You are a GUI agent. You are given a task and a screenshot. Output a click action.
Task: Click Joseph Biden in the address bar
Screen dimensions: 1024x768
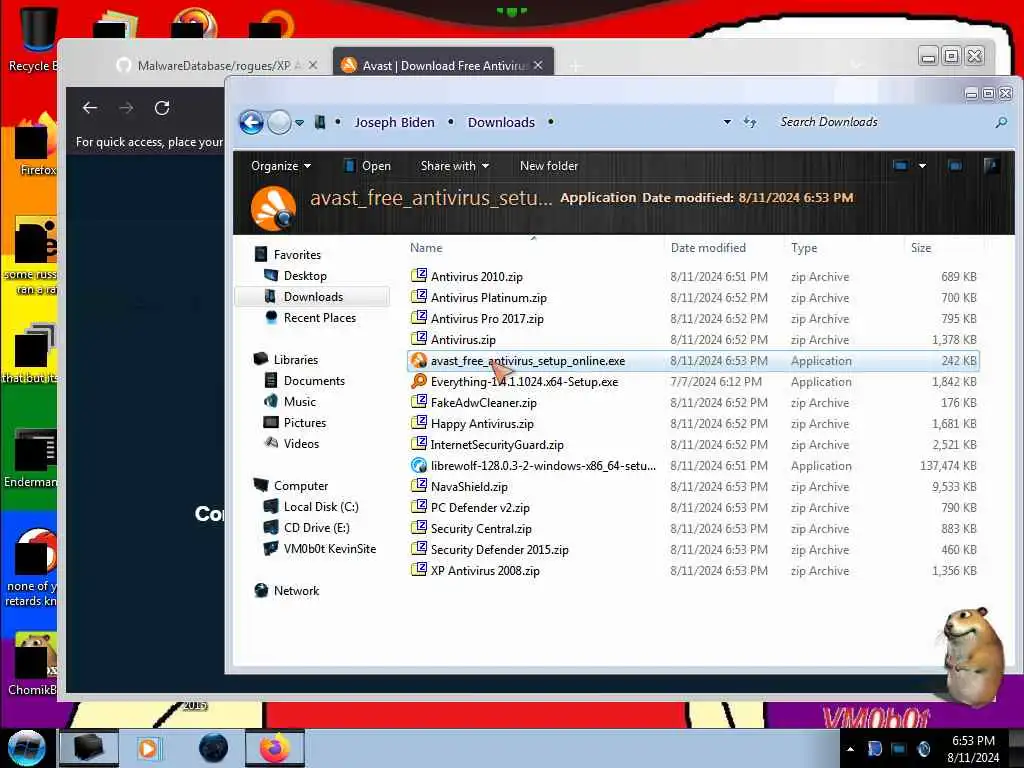pyautogui.click(x=394, y=122)
